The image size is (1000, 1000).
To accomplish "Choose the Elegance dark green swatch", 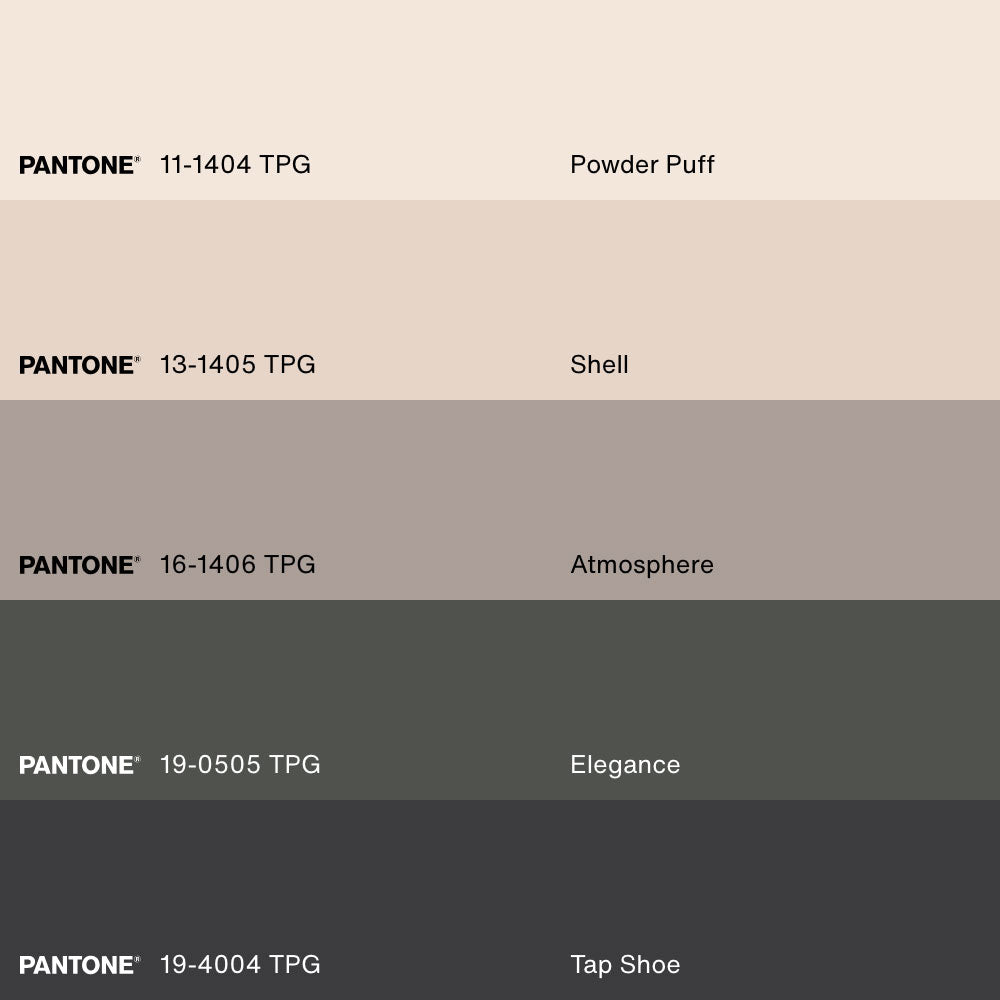I will 500,680.
